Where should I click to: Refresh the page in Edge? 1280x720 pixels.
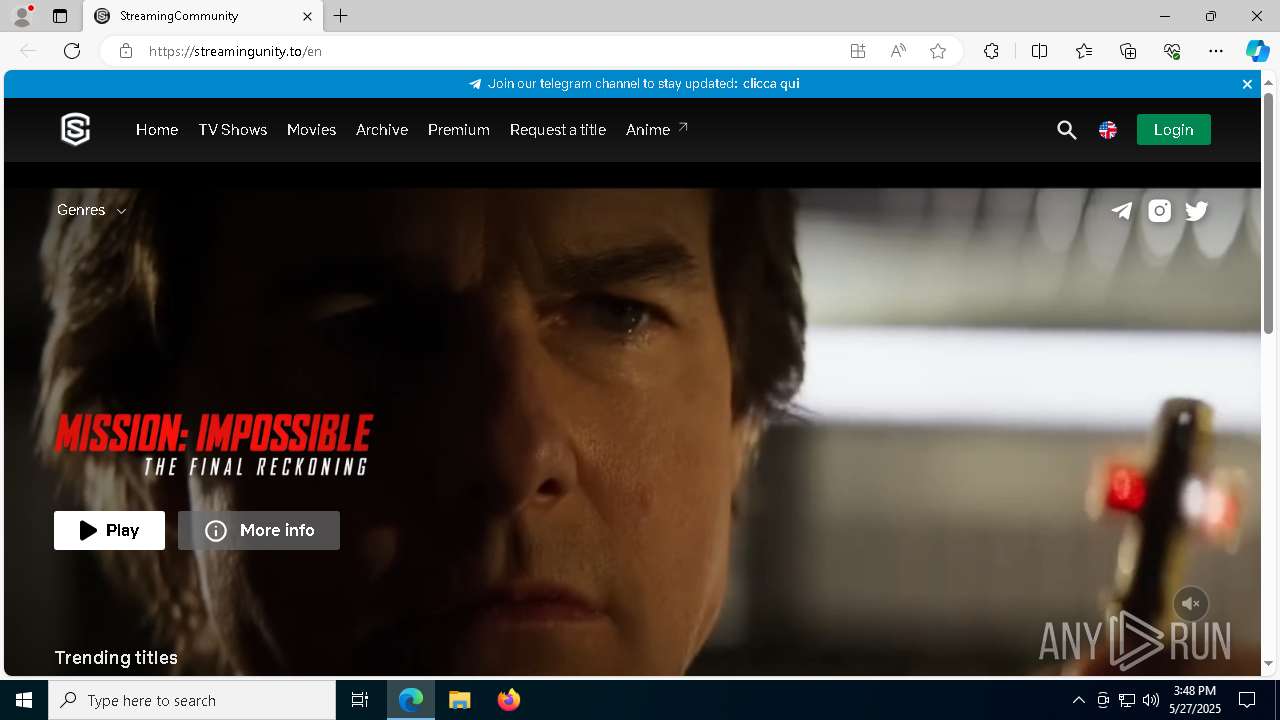click(x=72, y=51)
